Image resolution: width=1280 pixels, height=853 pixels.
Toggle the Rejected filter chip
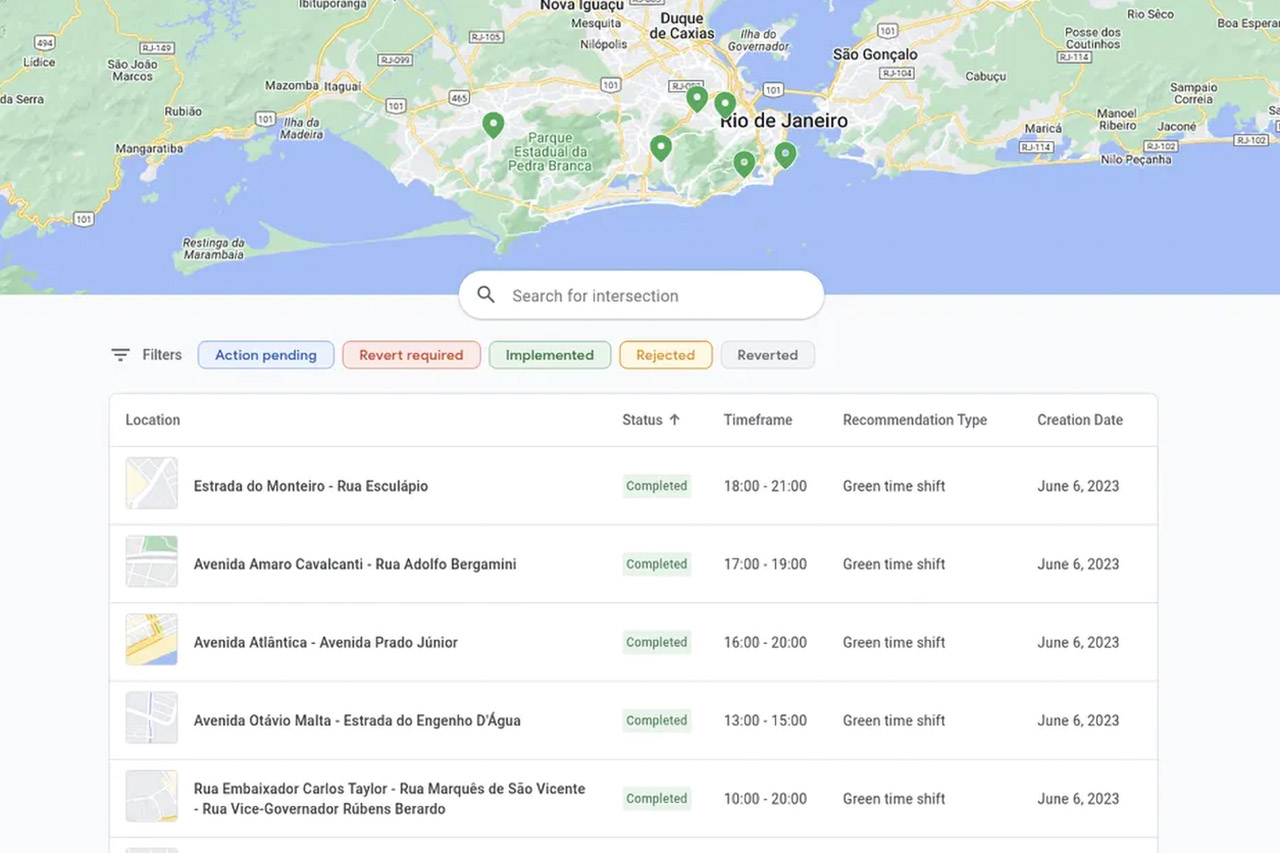(665, 355)
